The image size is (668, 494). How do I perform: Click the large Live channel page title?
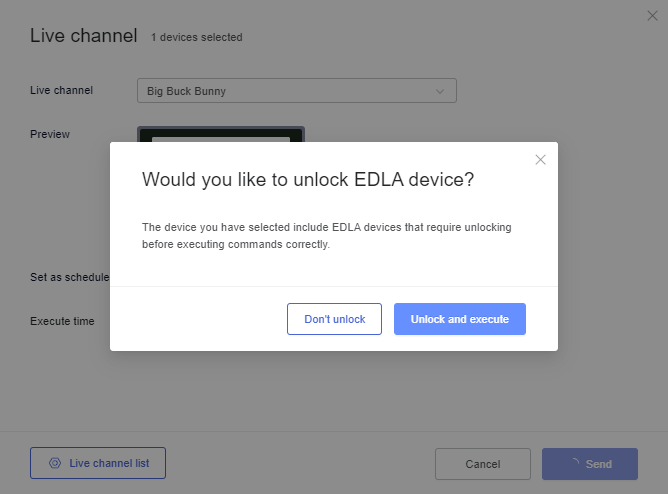[84, 36]
